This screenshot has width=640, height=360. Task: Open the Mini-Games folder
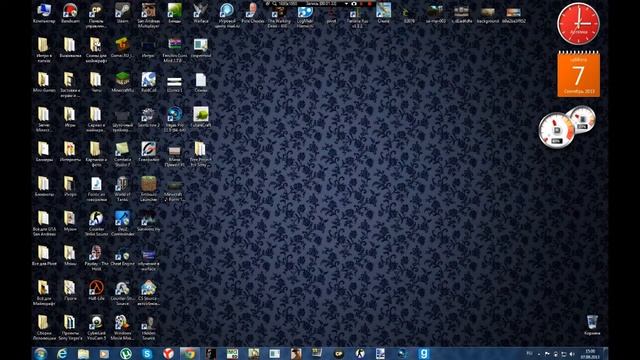coord(44,82)
